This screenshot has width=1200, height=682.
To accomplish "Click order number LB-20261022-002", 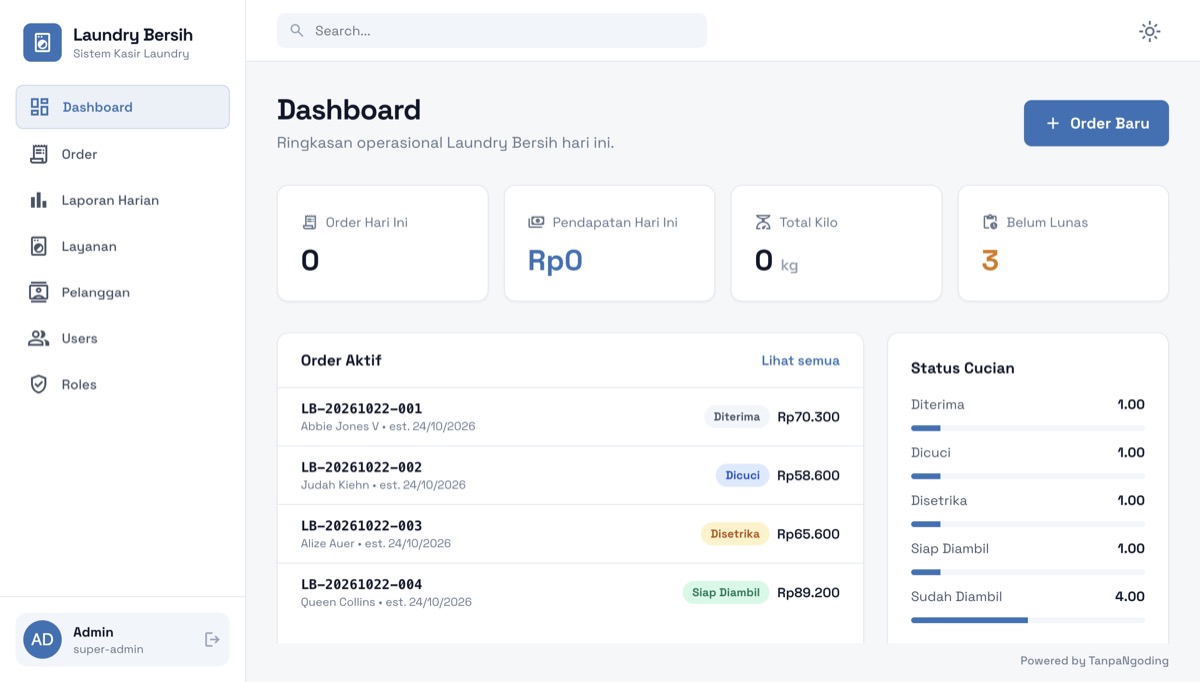I will point(361,467).
